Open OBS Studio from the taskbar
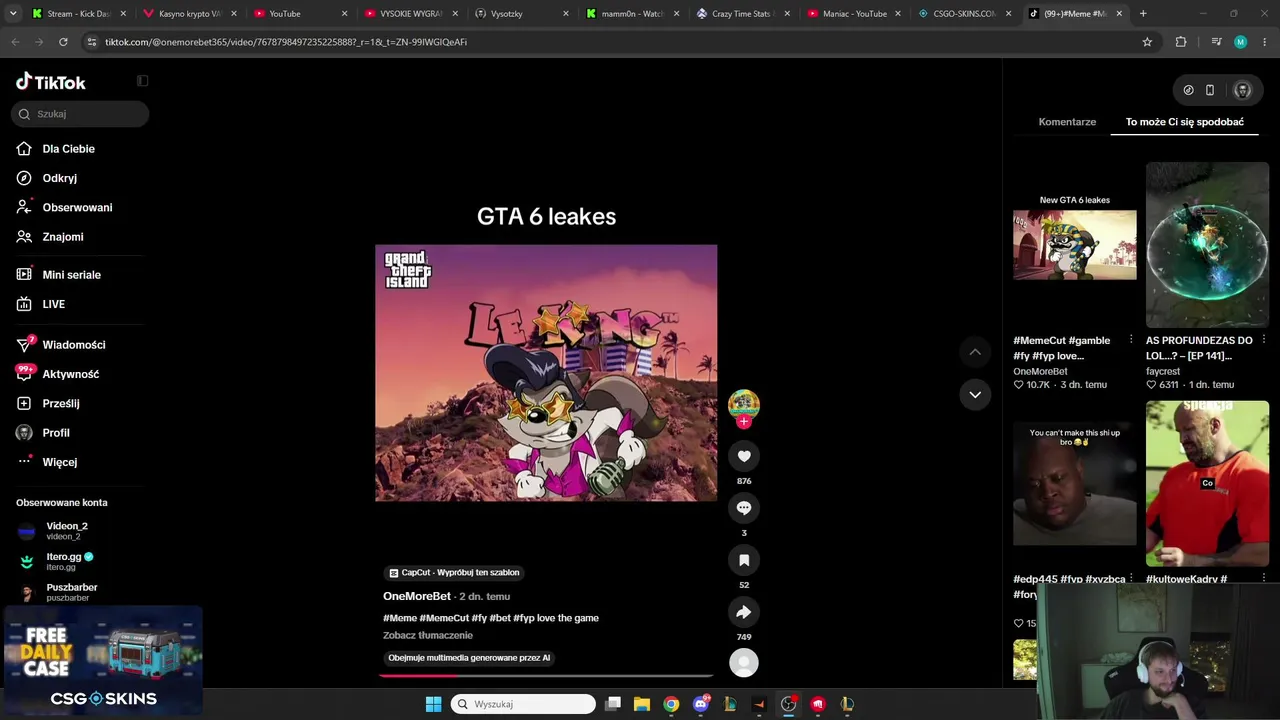1280x720 pixels. pos(789,704)
